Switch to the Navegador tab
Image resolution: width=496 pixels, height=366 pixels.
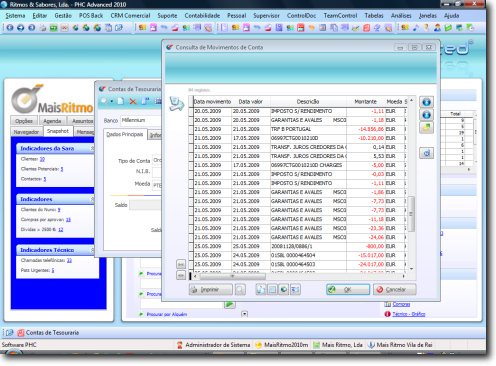(x=26, y=132)
